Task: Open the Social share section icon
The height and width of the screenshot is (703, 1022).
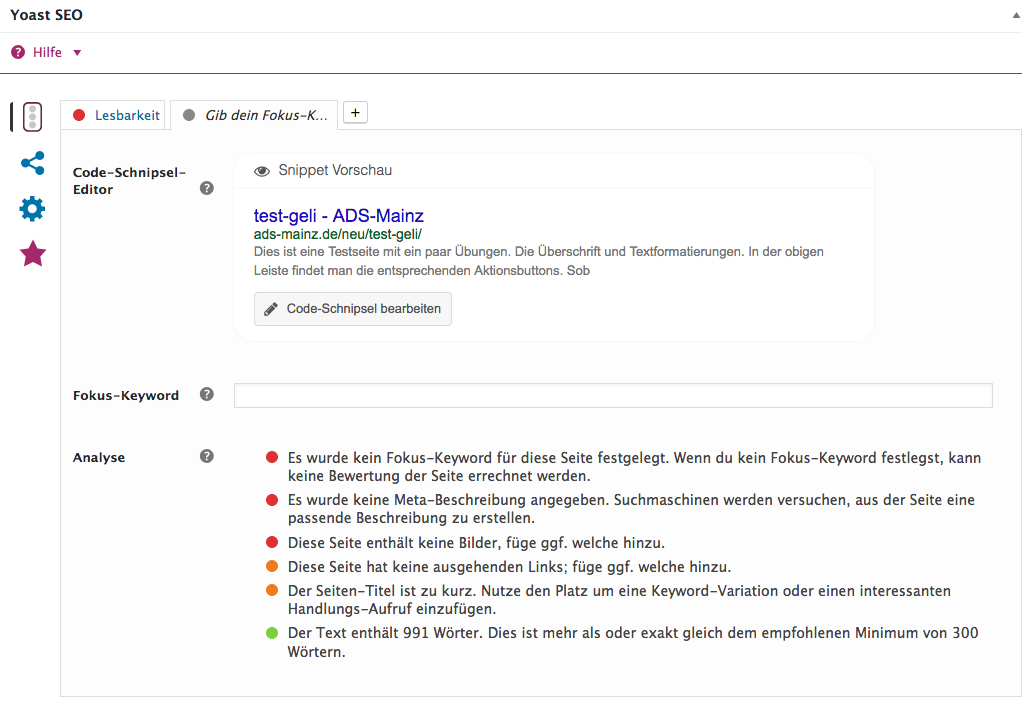Action: click(x=33, y=163)
